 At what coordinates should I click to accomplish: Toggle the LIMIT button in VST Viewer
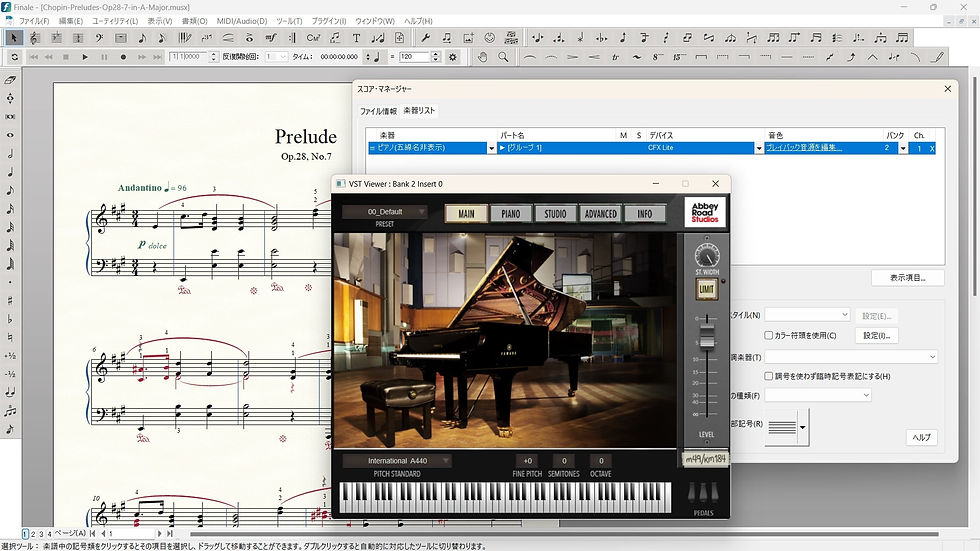point(706,289)
